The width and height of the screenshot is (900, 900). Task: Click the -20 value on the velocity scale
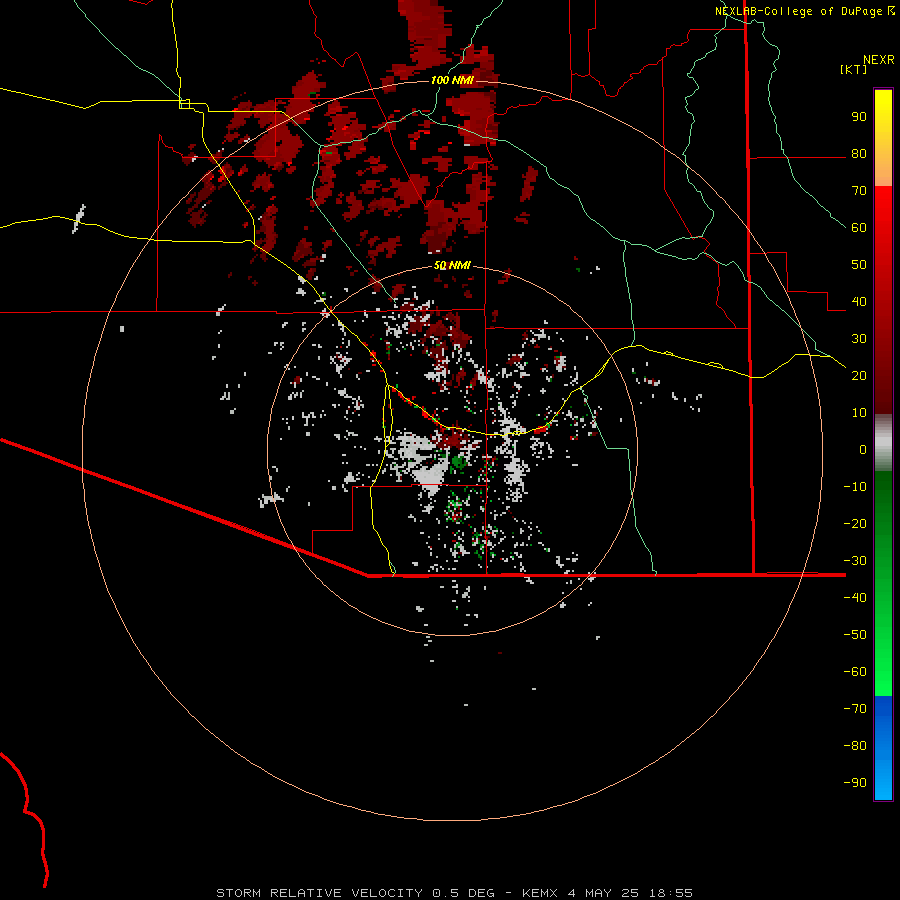pyautogui.click(x=855, y=523)
